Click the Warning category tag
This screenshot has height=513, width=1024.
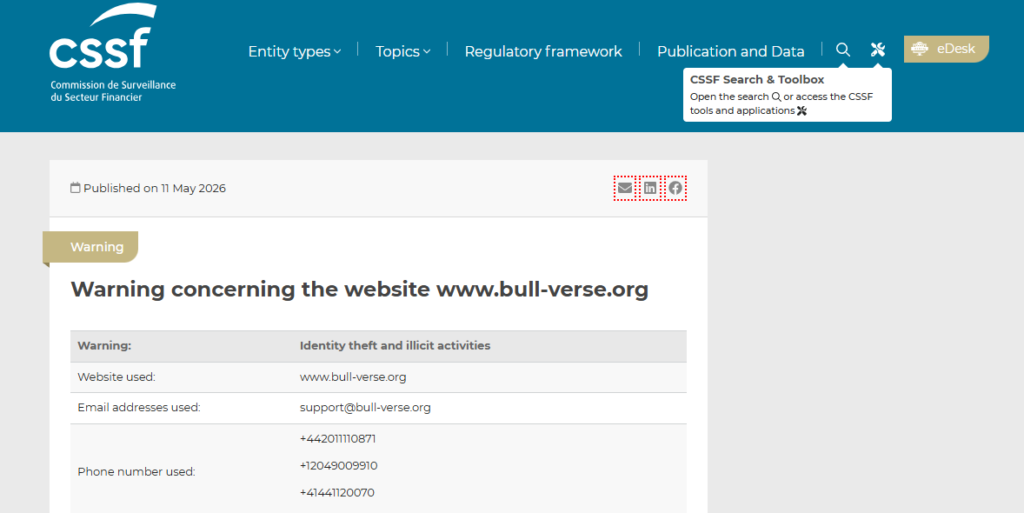pyautogui.click(x=91, y=247)
